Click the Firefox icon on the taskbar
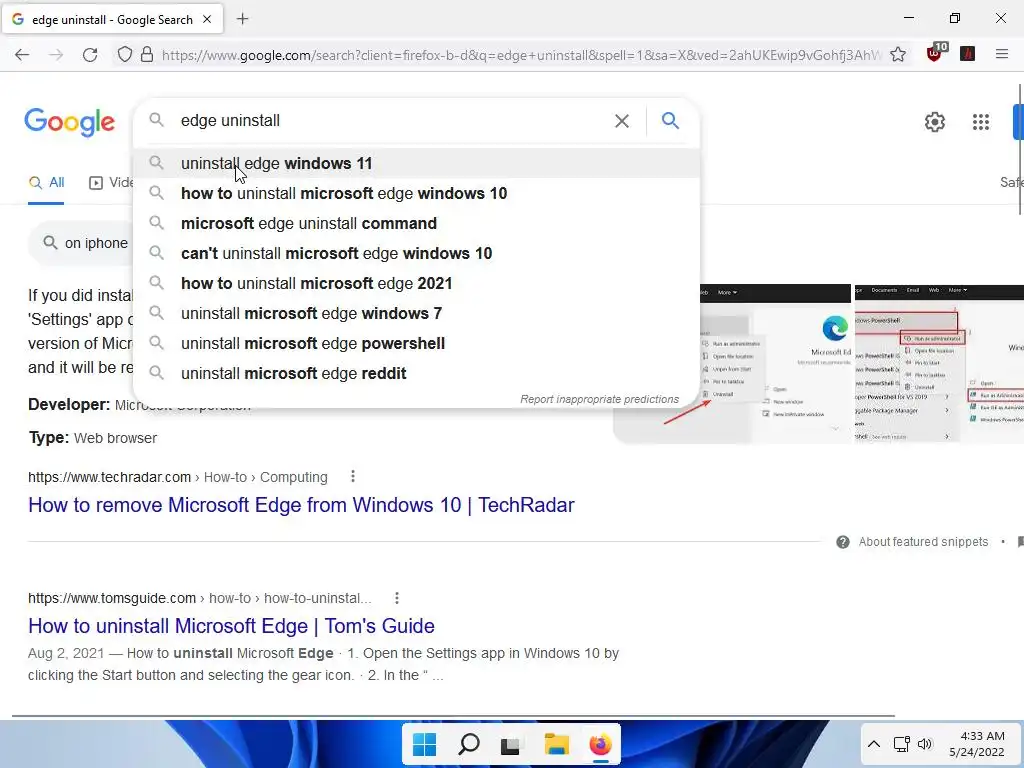1024x768 pixels. (600, 744)
